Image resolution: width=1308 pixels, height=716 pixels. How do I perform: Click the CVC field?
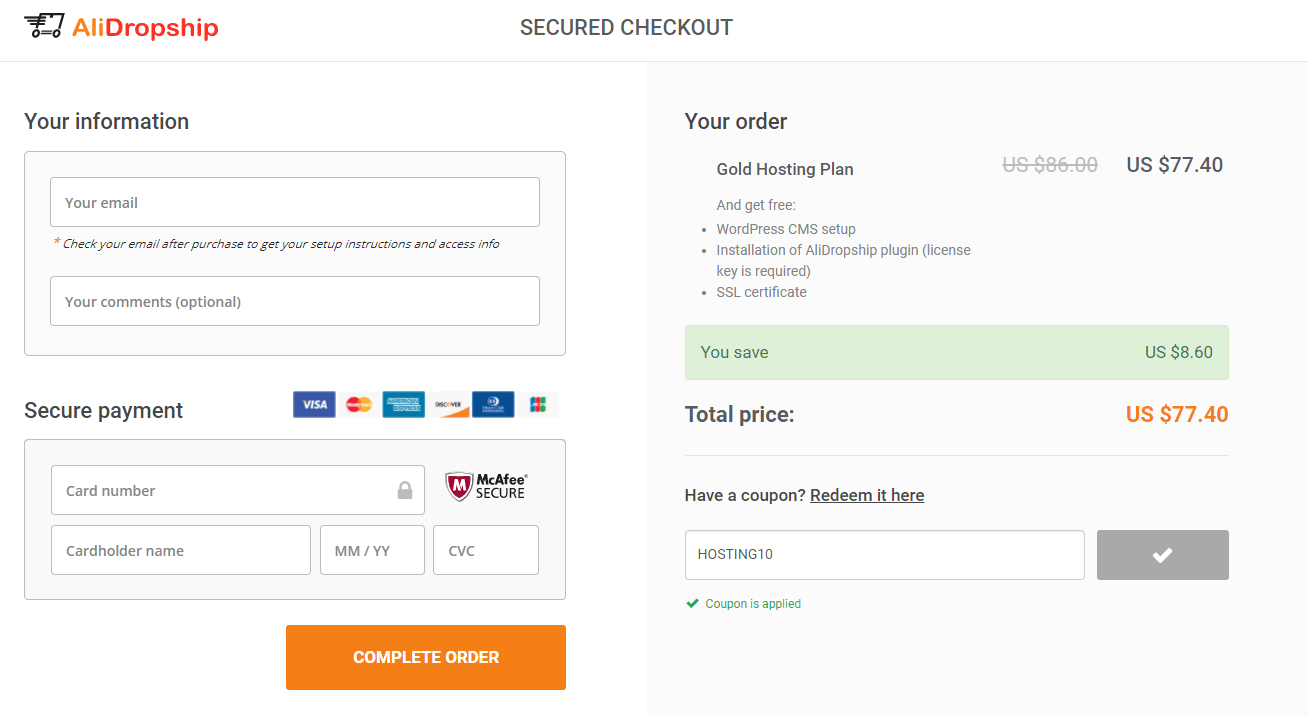point(486,550)
